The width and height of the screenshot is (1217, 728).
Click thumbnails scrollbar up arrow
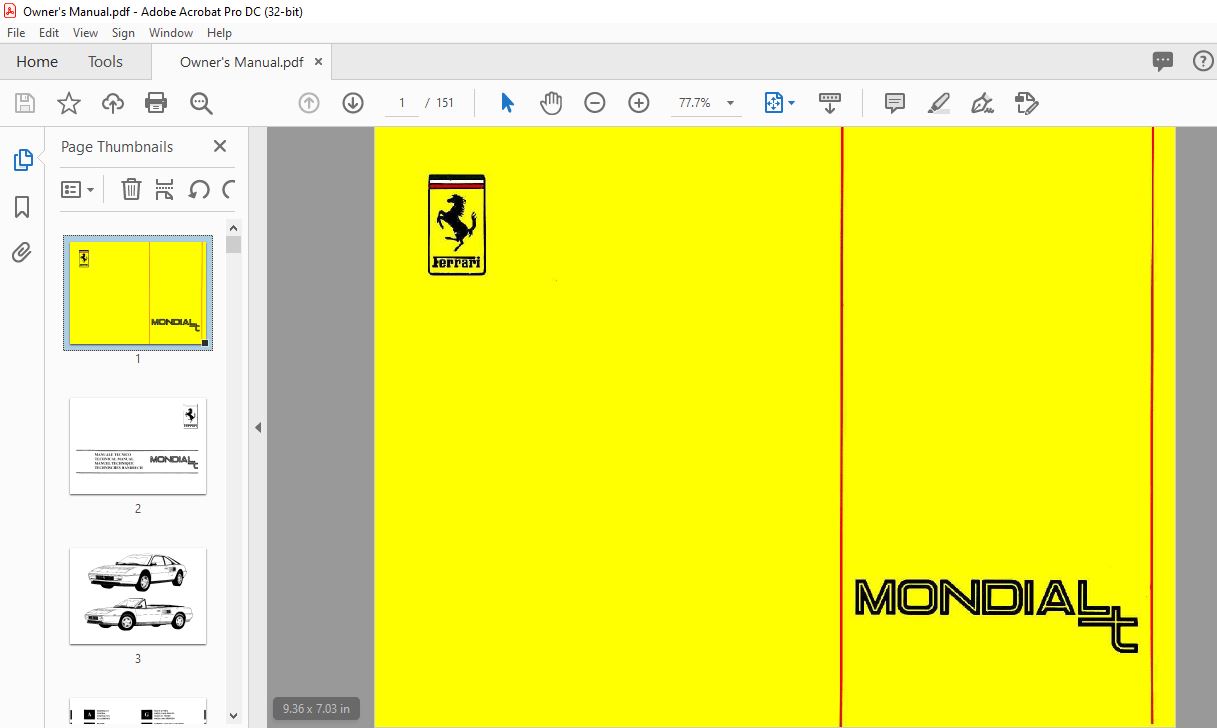coord(233,227)
